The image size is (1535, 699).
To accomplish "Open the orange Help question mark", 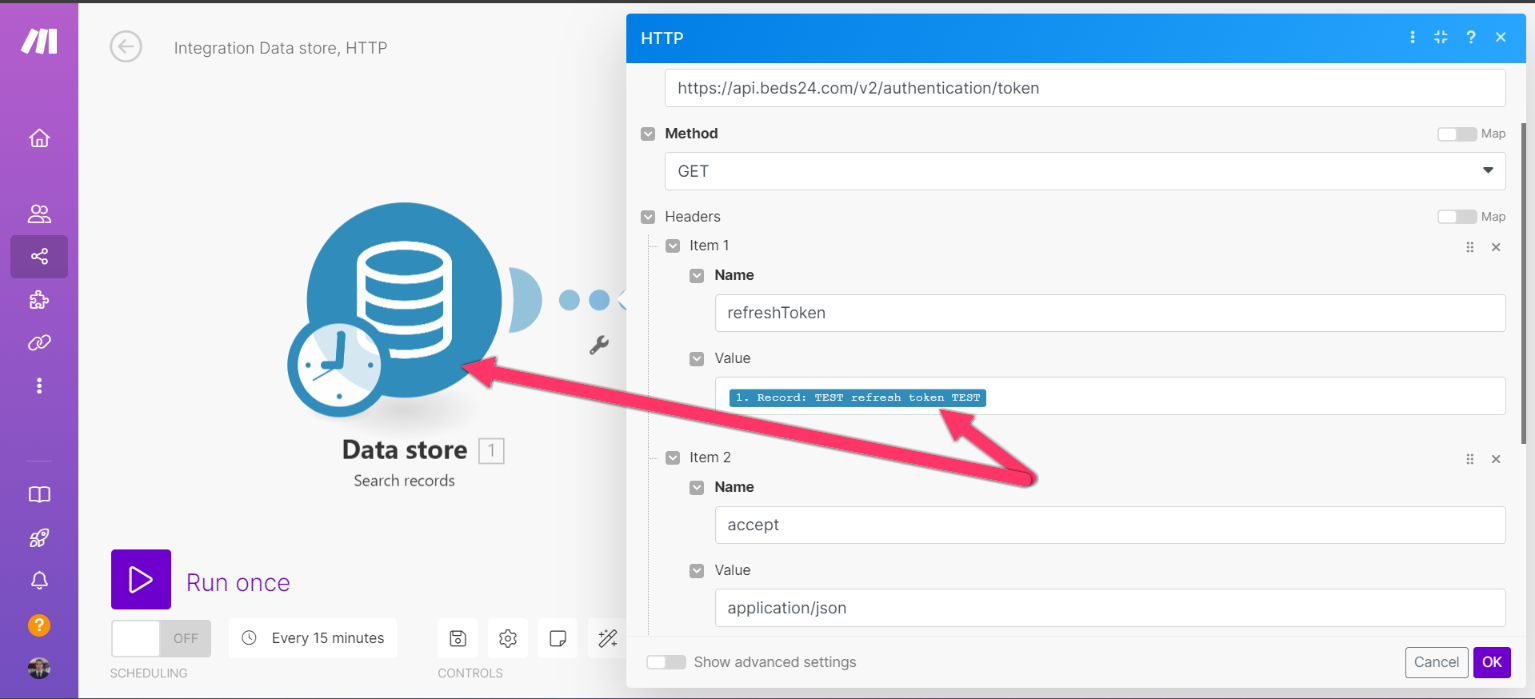I will click(39, 625).
